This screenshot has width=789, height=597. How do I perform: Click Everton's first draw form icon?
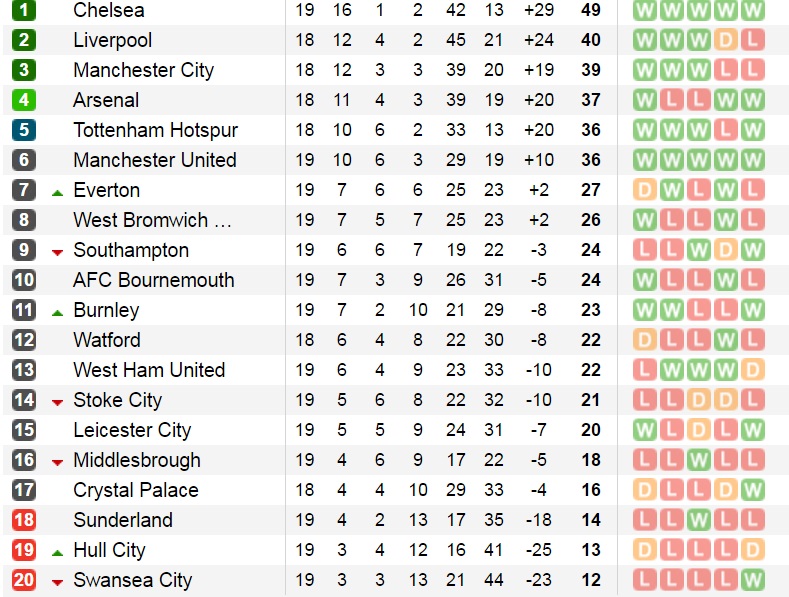[645, 191]
